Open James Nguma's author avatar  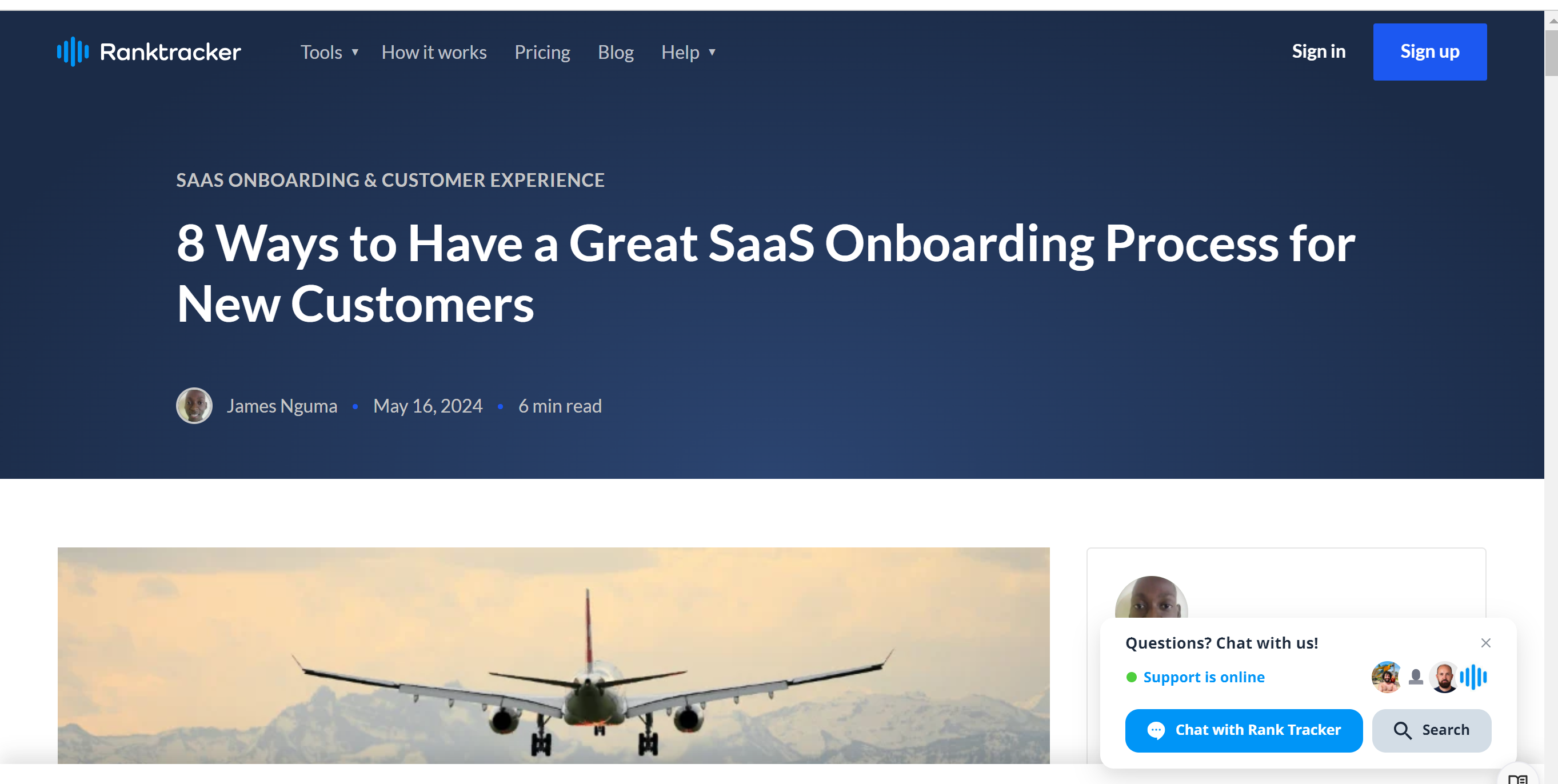pyautogui.click(x=194, y=406)
